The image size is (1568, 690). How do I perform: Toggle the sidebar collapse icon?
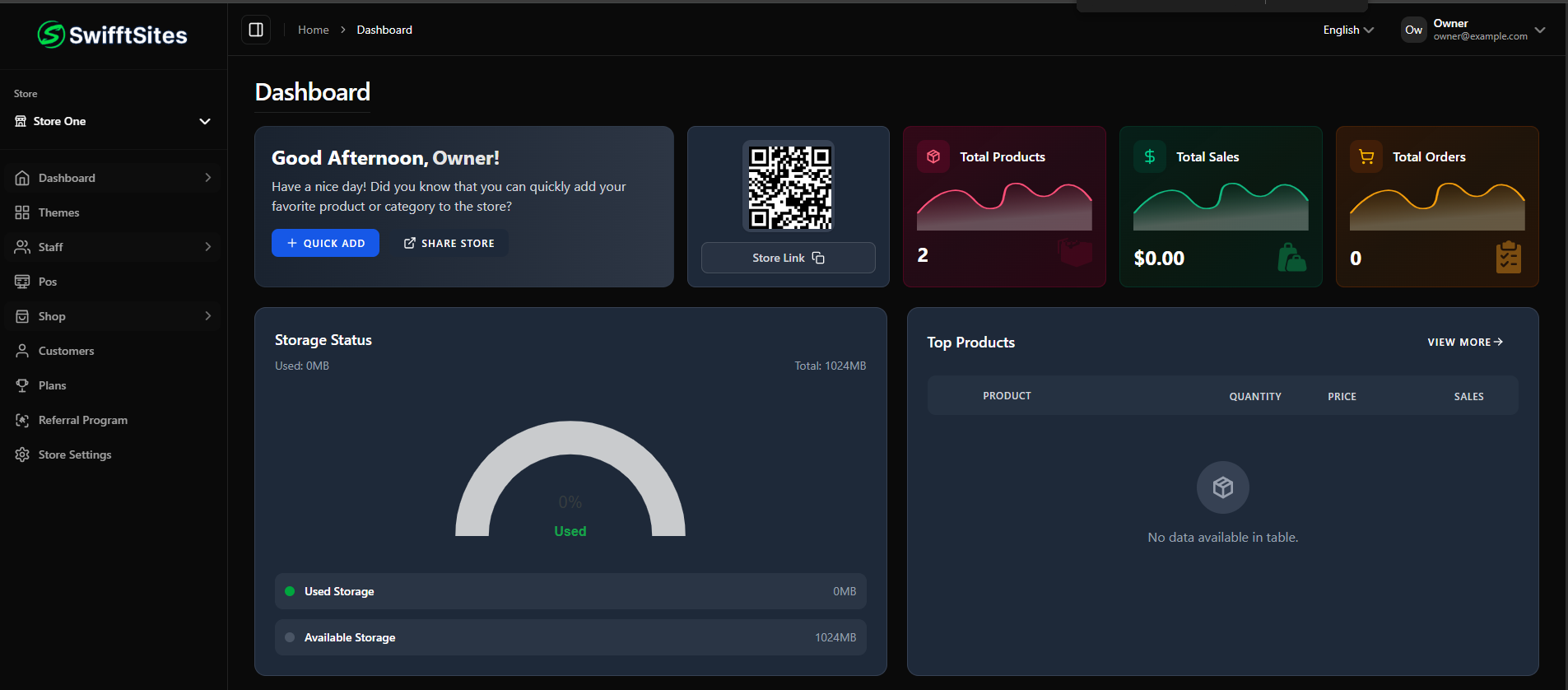pos(256,30)
